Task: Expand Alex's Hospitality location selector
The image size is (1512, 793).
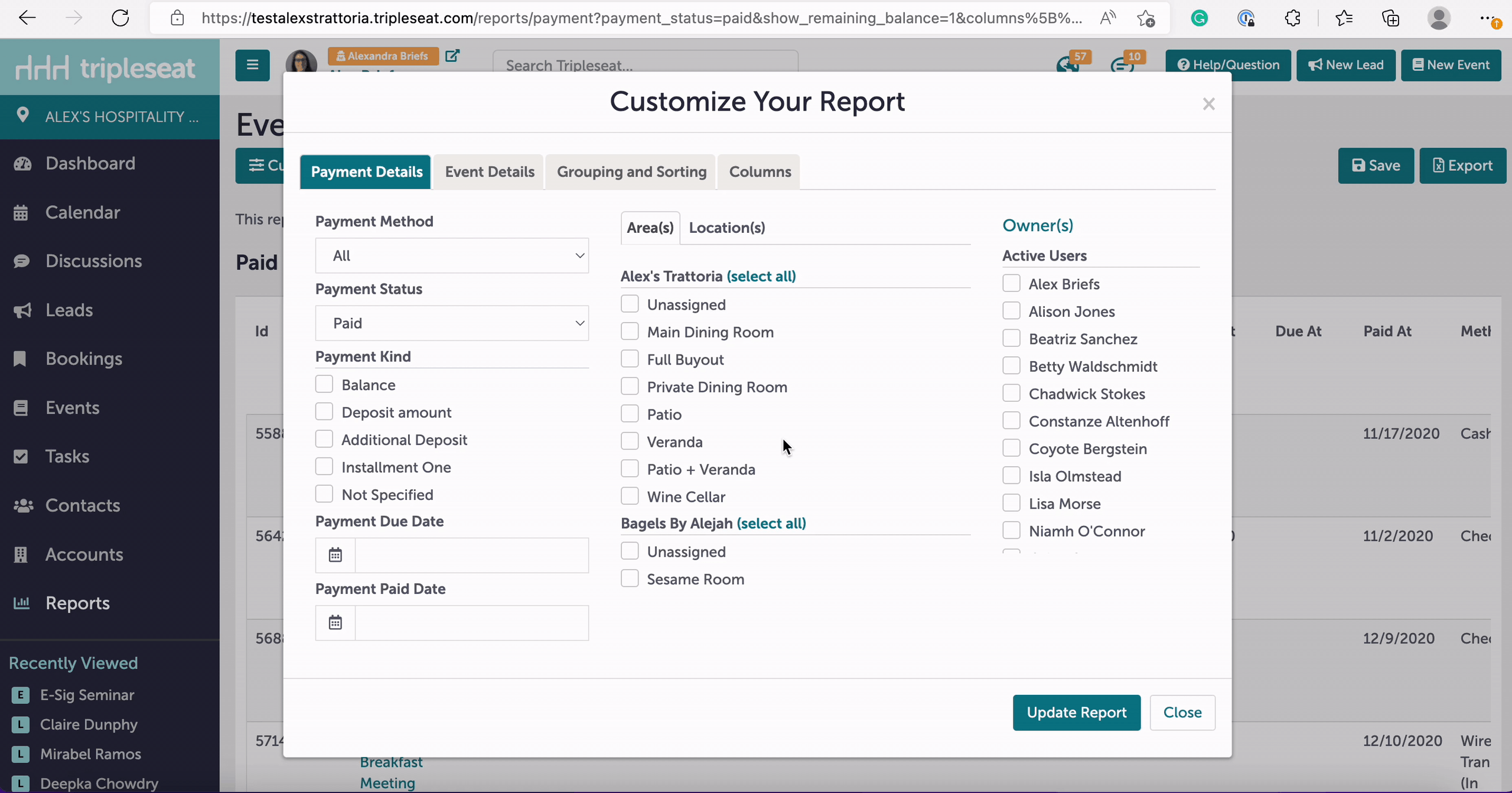Action: (x=110, y=116)
